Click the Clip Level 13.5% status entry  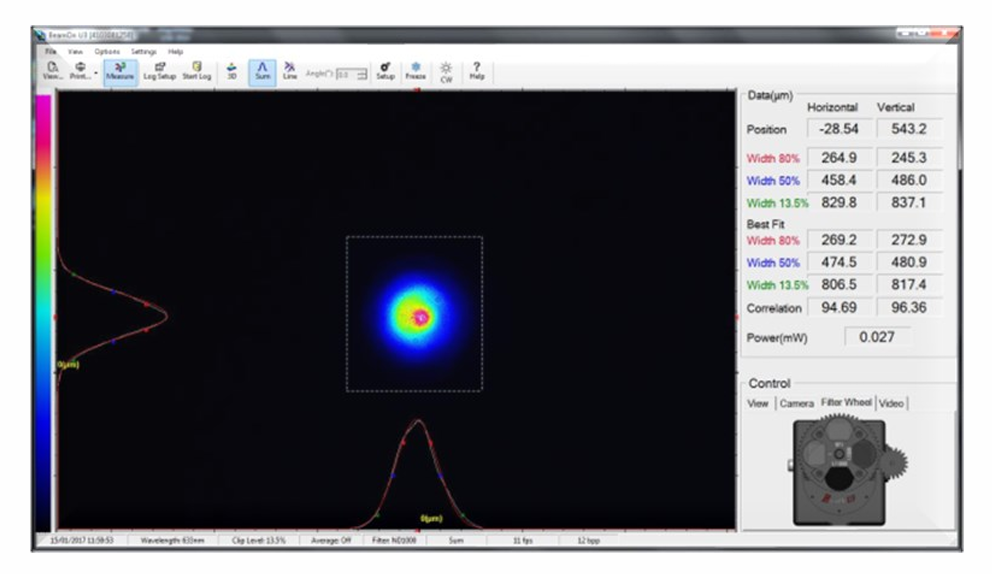pyautogui.click(x=259, y=541)
